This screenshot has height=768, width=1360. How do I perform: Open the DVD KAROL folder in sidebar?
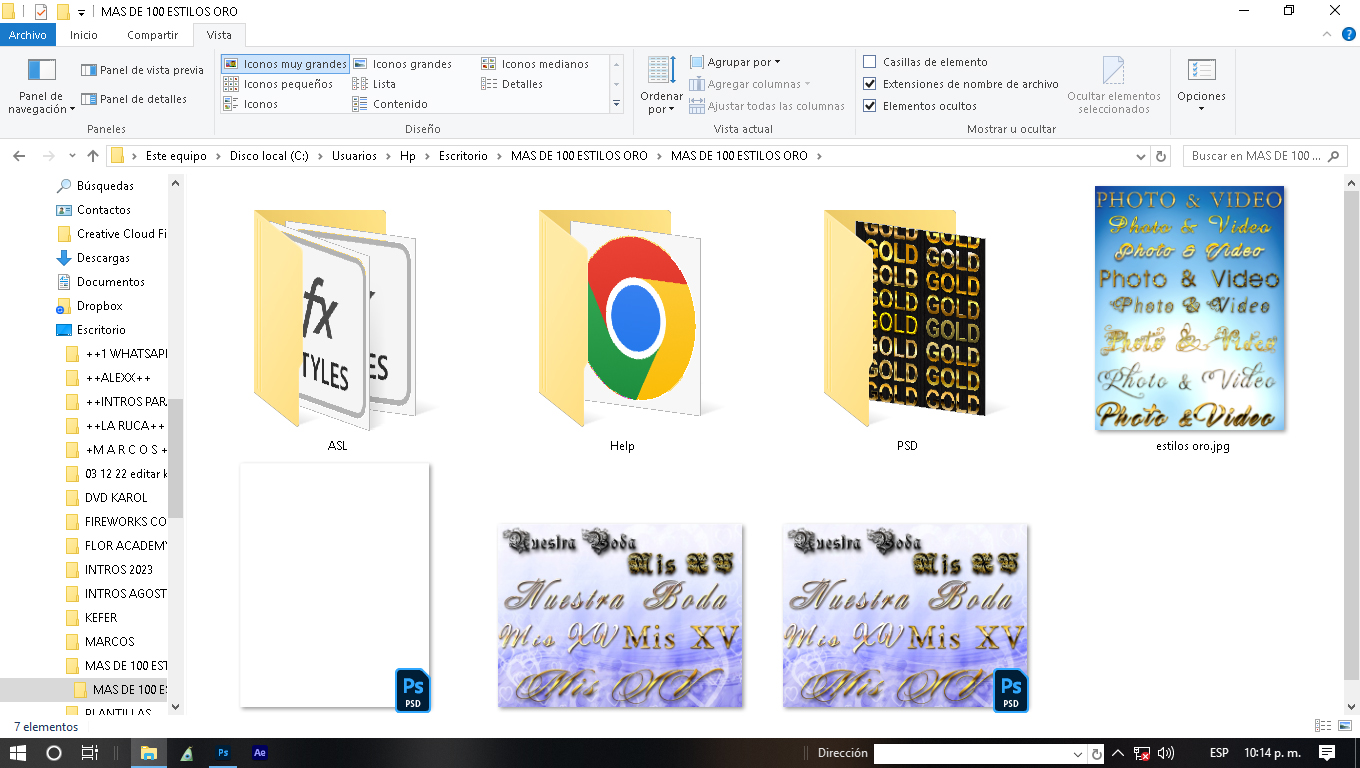116,498
